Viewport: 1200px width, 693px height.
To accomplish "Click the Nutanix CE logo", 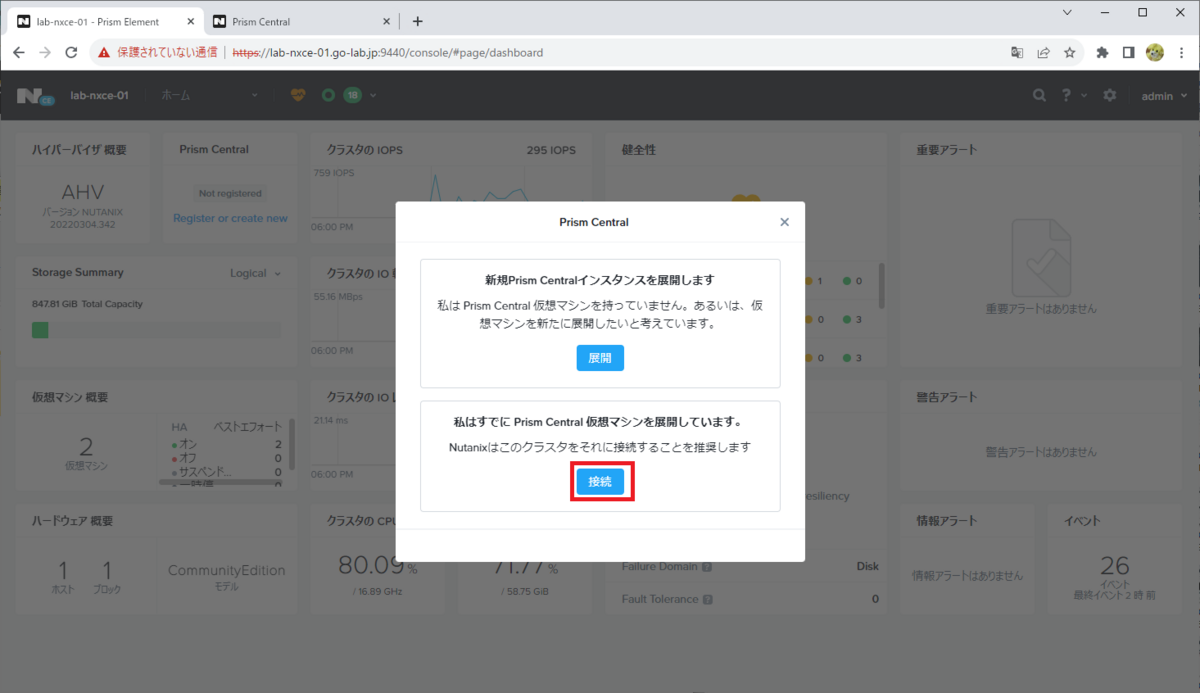I will 35,95.
